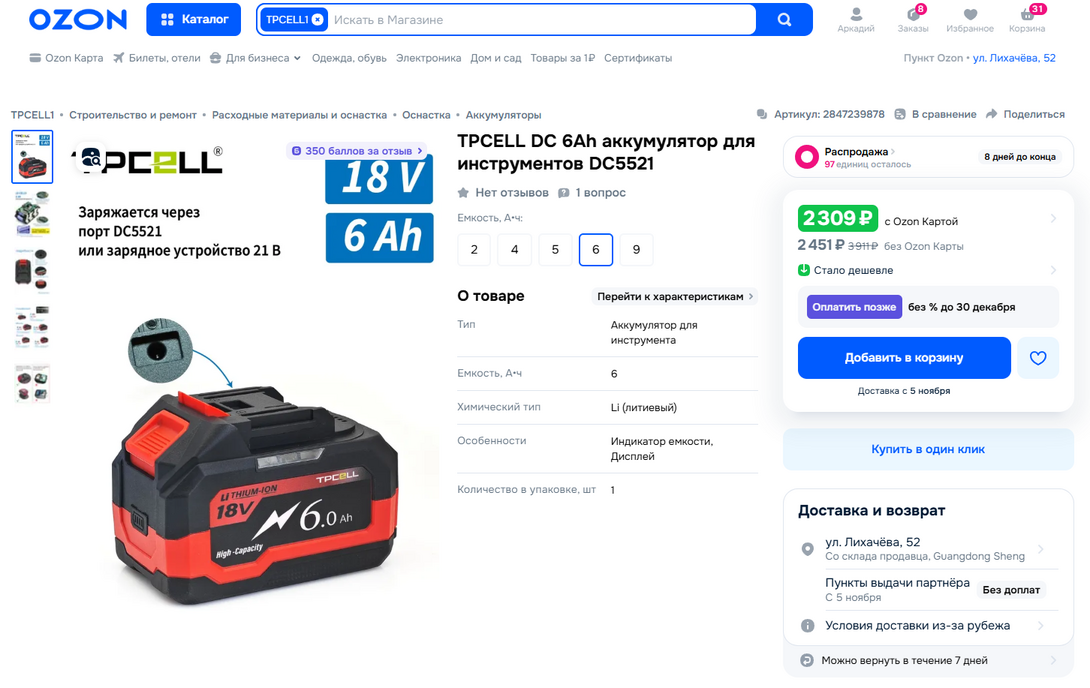Open the Дом и сад menu item
Image resolution: width=1090 pixels, height=688 pixels.
point(496,58)
